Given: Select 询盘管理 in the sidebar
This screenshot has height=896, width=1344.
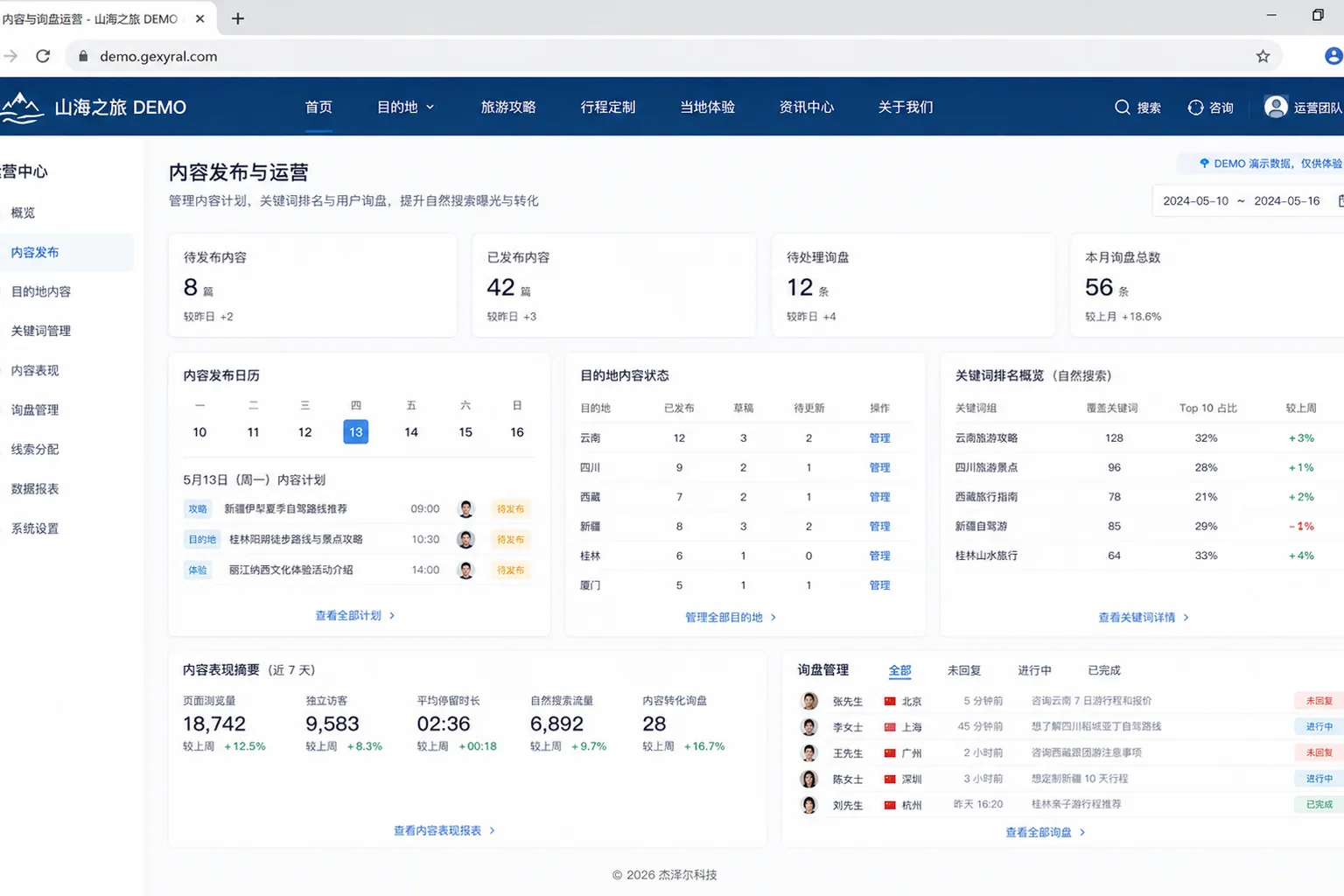Looking at the screenshot, I should click(35, 409).
